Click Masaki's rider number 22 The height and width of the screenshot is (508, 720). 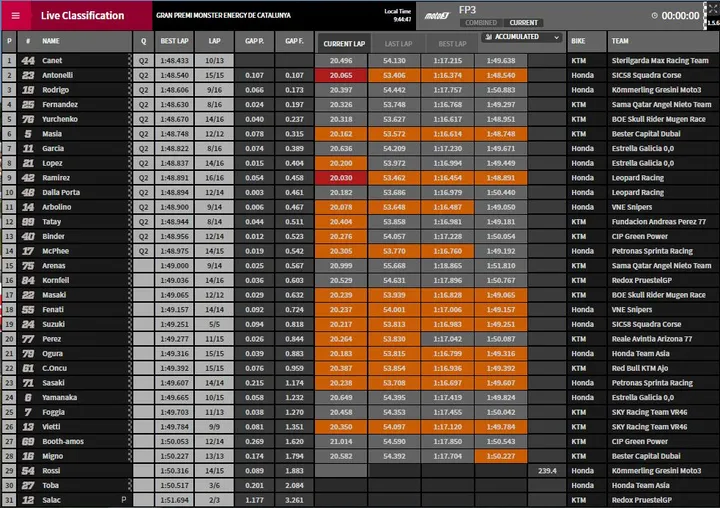[28, 295]
